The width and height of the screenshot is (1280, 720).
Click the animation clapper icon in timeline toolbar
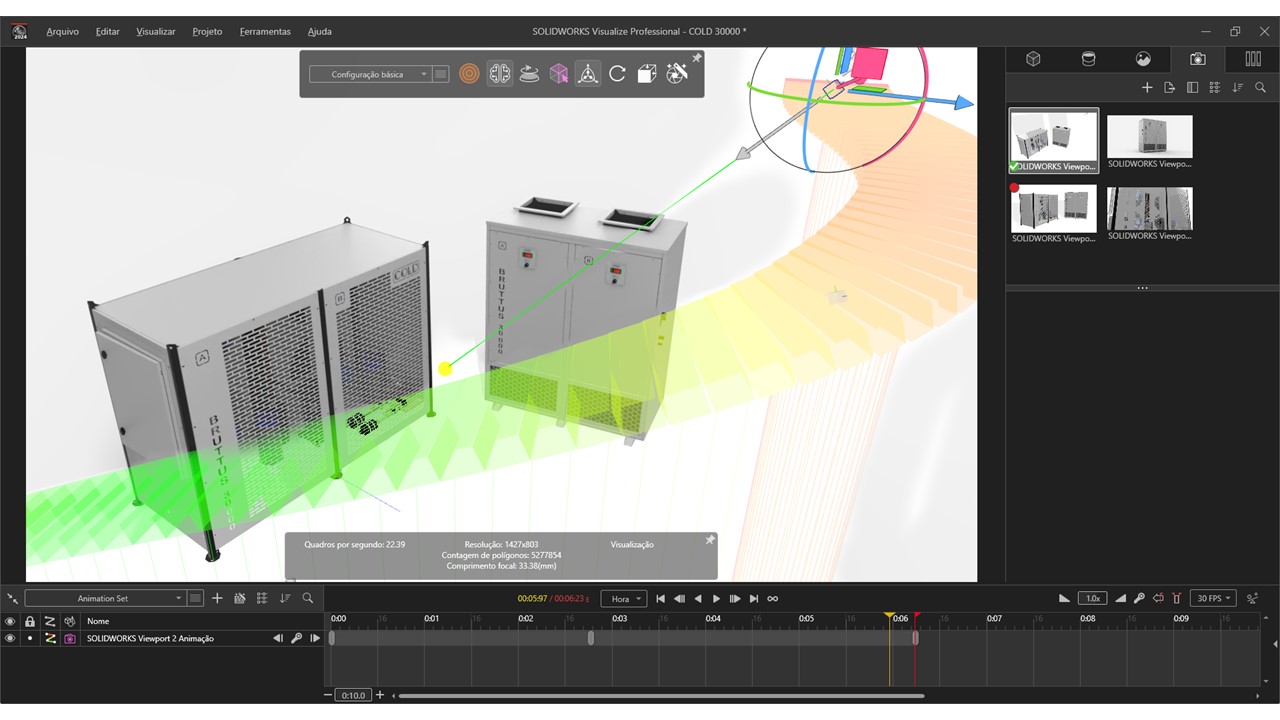[240, 598]
